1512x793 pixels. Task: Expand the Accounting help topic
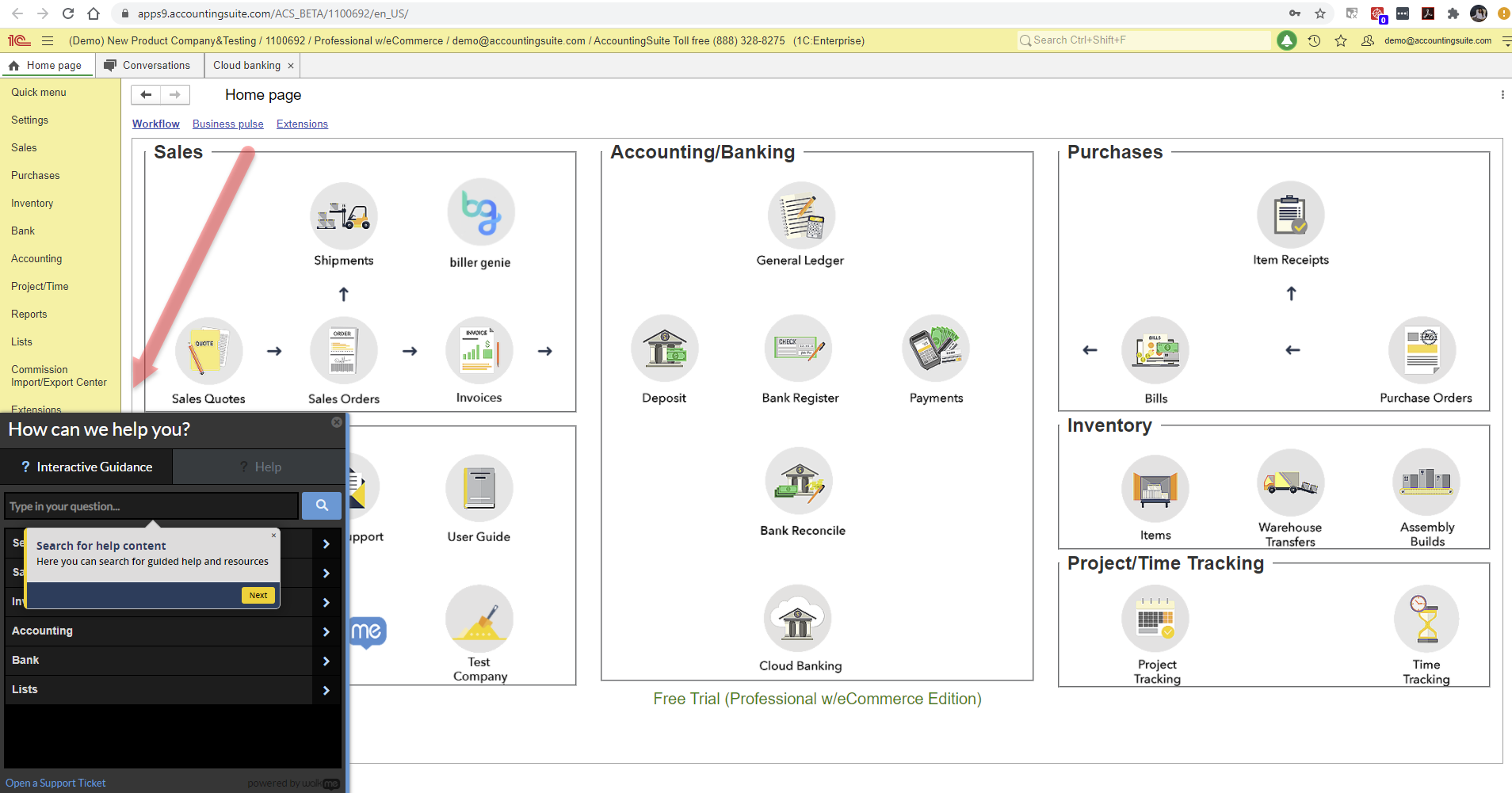(173, 631)
